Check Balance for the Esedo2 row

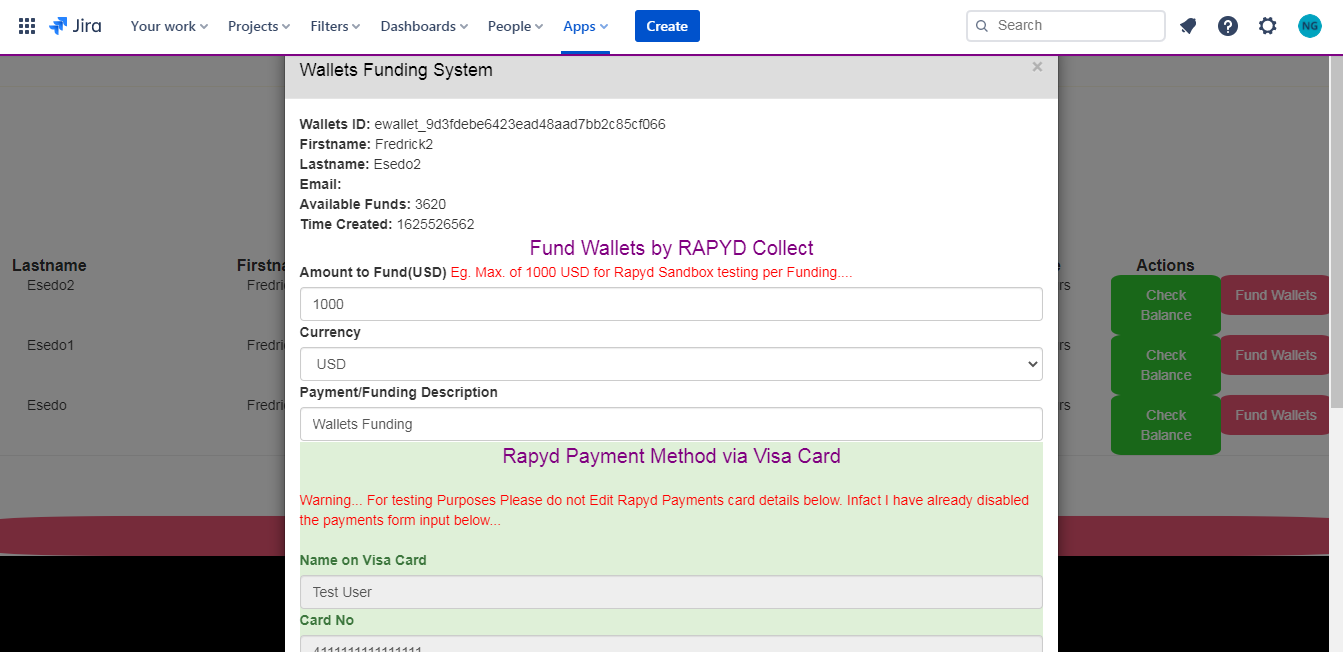1166,305
